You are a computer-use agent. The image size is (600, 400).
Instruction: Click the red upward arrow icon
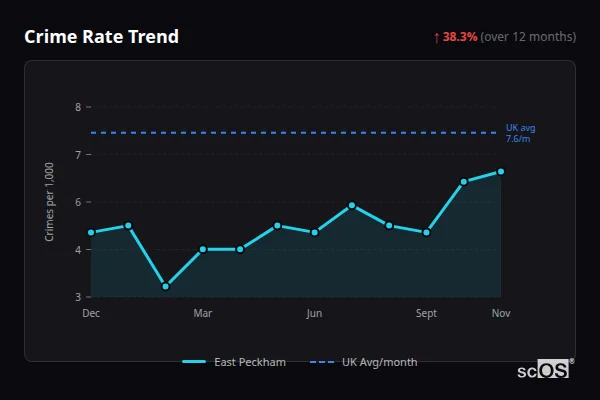tap(437, 38)
